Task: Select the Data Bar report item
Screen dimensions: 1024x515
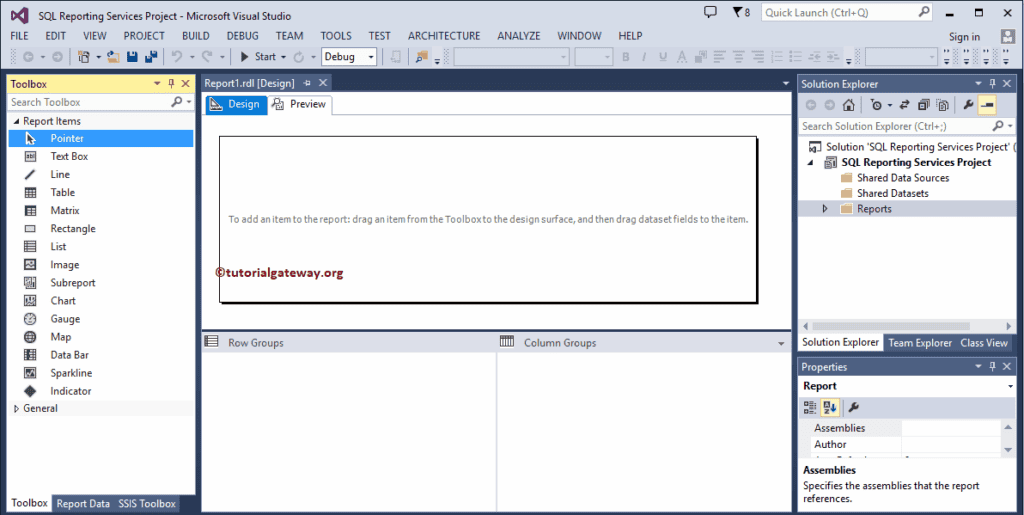Action: (101, 355)
